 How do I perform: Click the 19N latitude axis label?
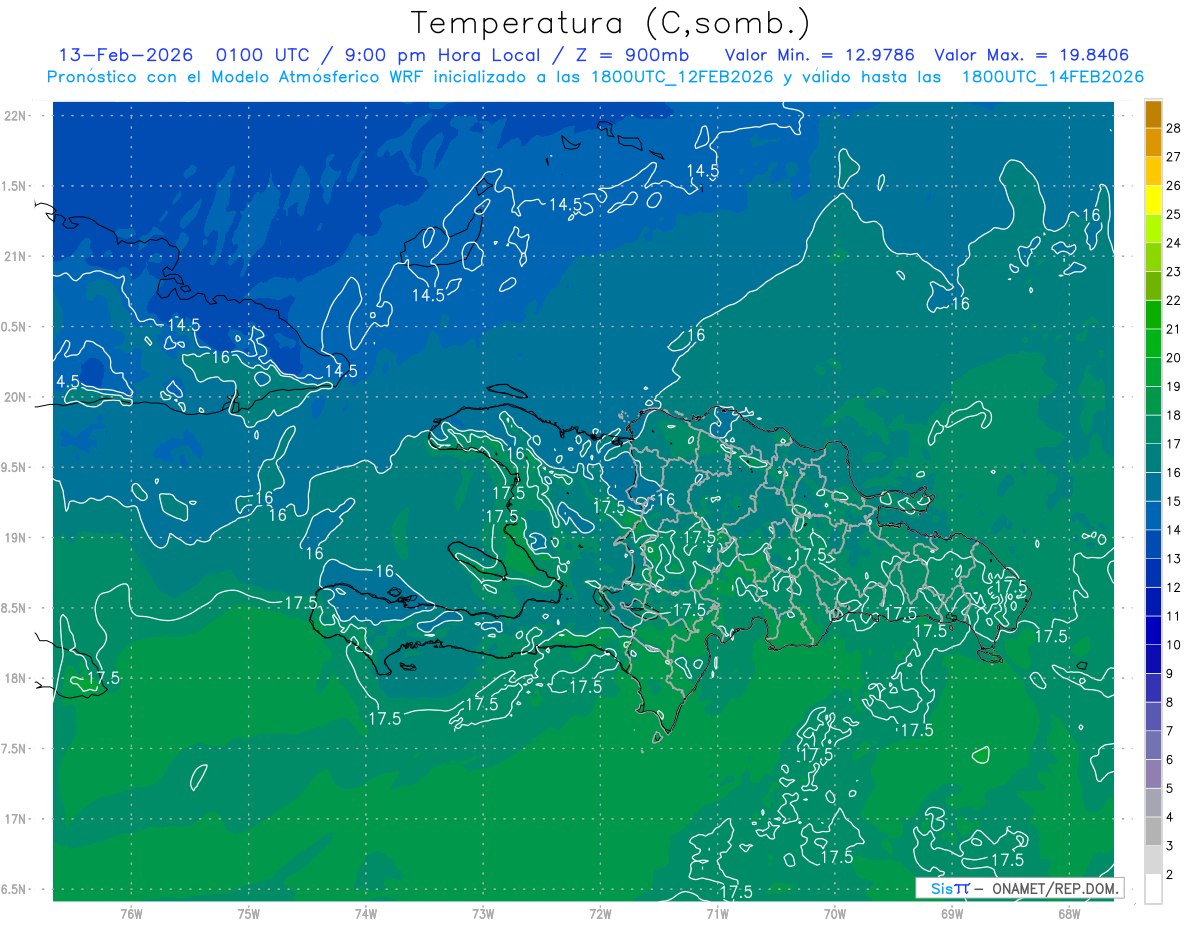[x=15, y=538]
